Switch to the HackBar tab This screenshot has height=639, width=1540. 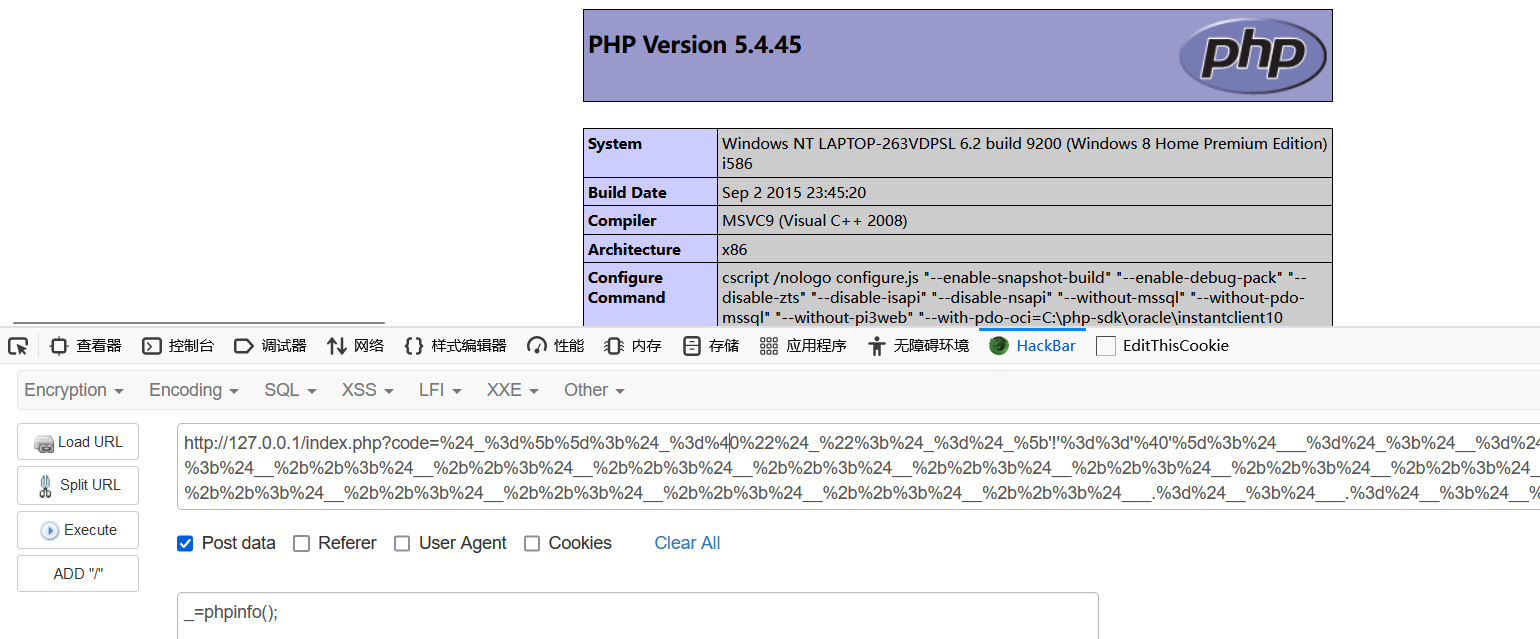[x=1033, y=346]
